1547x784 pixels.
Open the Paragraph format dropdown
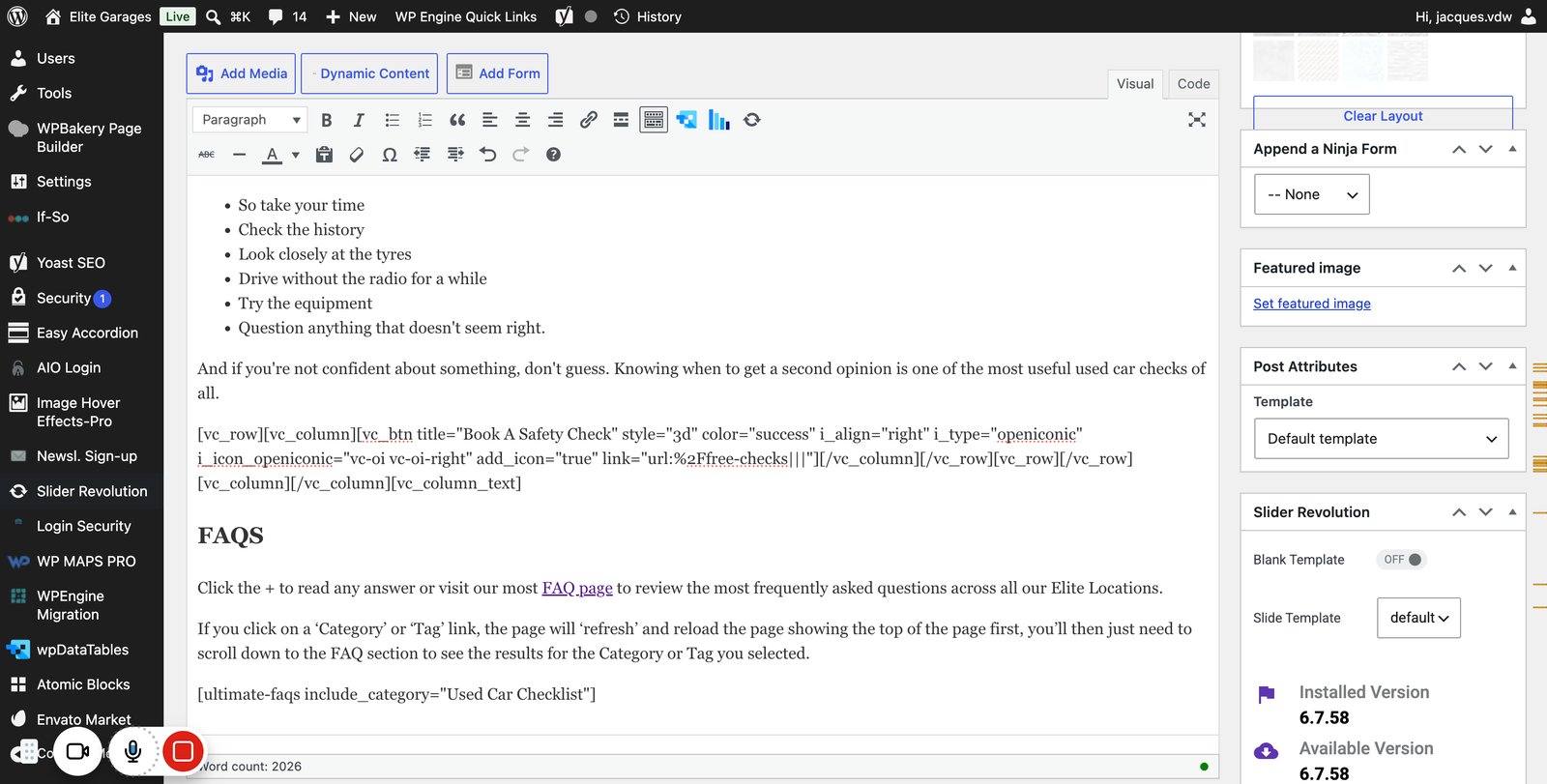[x=250, y=120]
